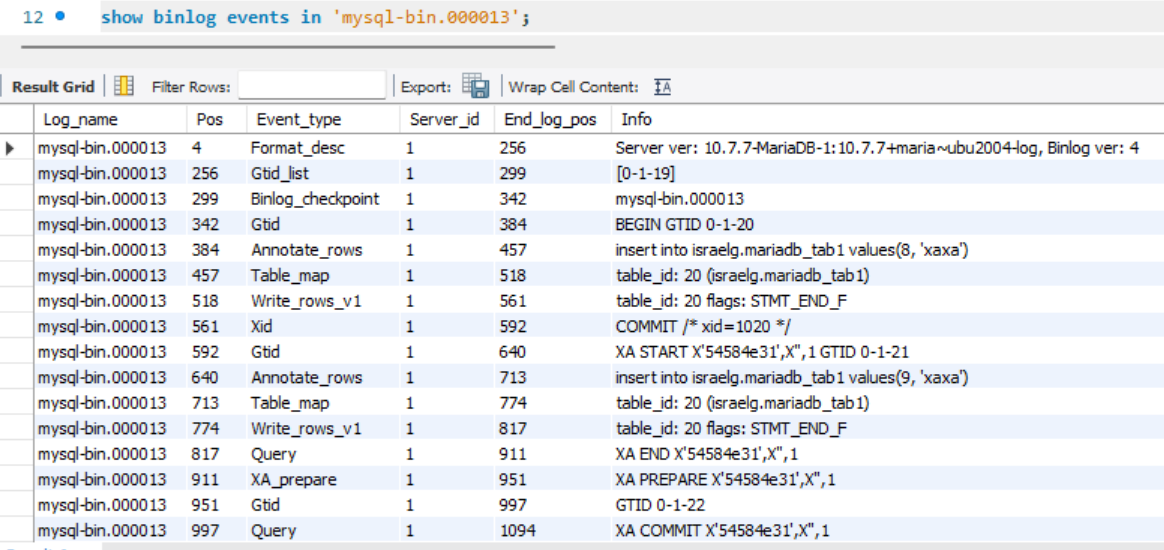The height and width of the screenshot is (550, 1164).
Task: Click the Result Grid tab label
Action: click(x=53, y=87)
